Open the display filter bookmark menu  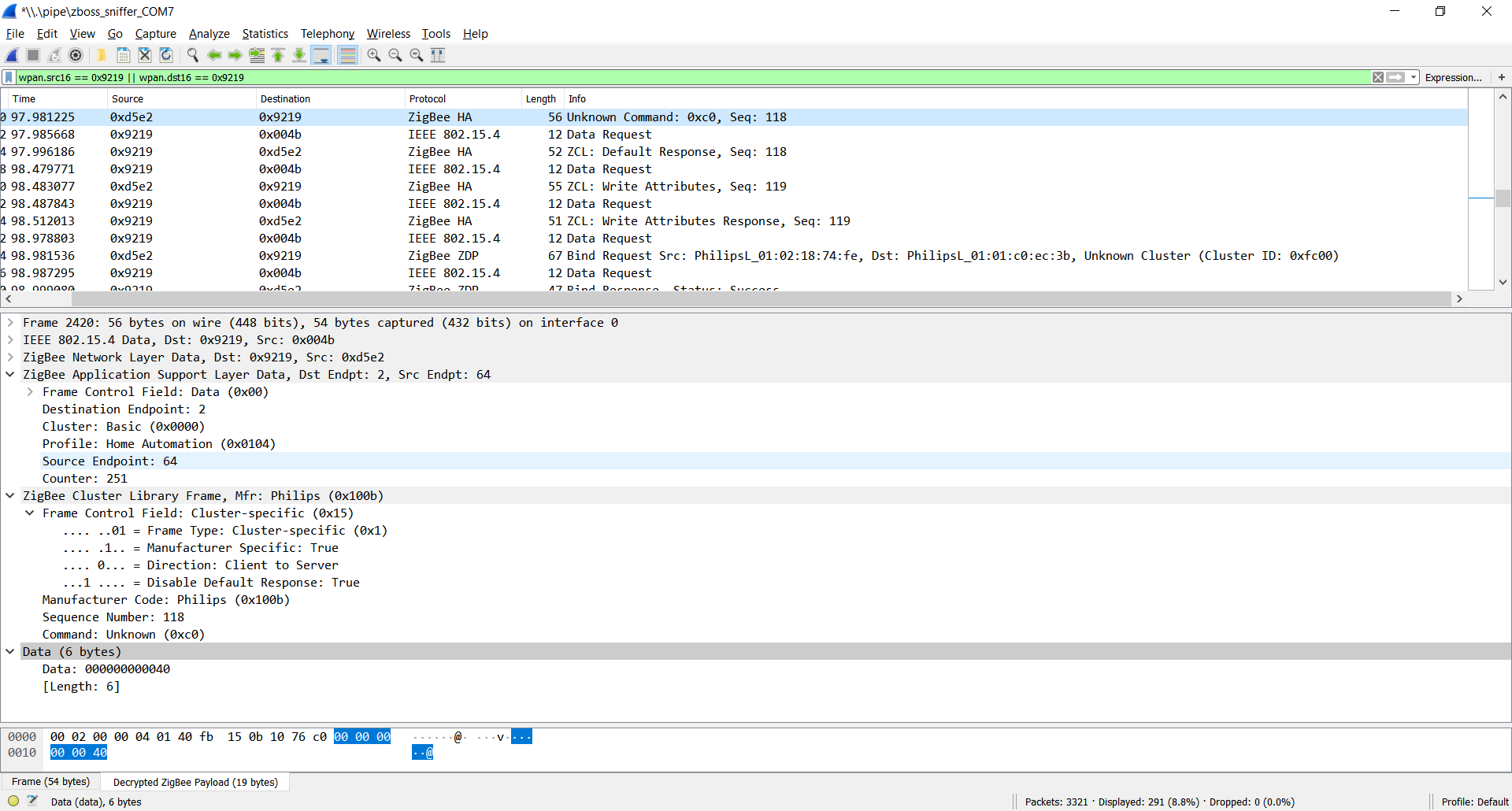click(x=9, y=77)
